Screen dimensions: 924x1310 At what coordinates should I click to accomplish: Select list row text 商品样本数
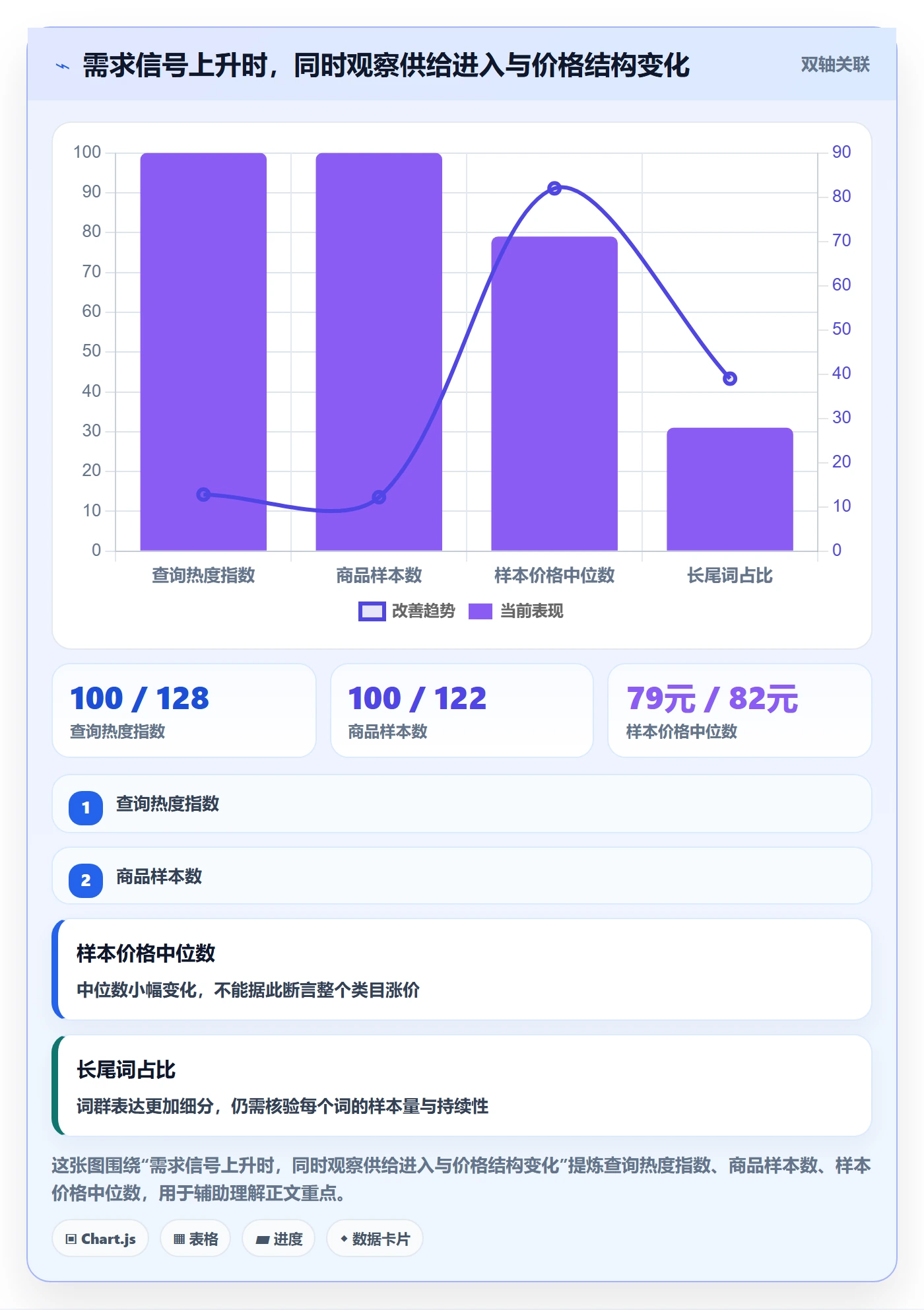[159, 877]
